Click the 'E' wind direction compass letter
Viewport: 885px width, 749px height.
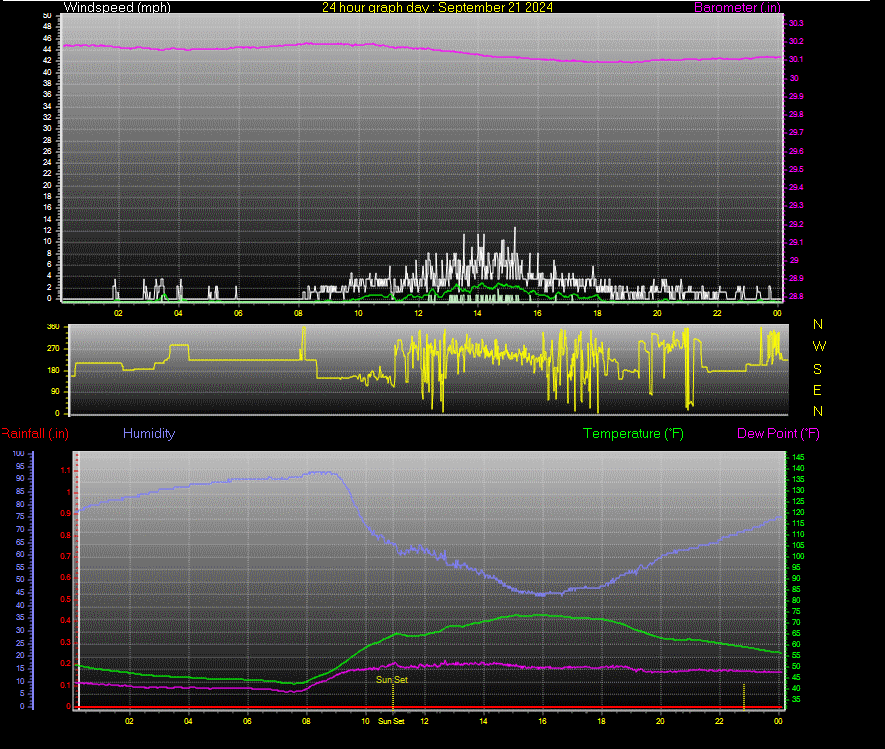817,390
